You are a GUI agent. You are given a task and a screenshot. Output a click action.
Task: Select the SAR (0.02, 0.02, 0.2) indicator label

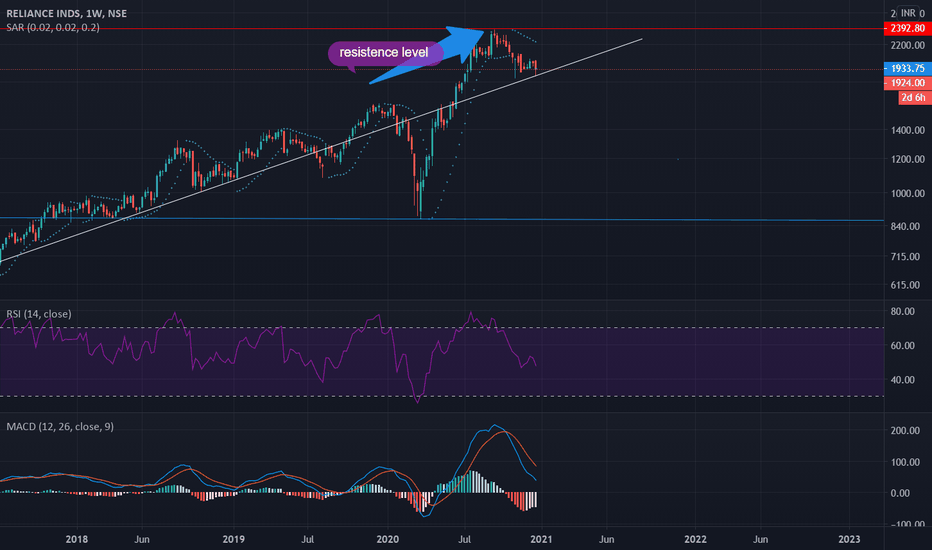click(x=53, y=27)
